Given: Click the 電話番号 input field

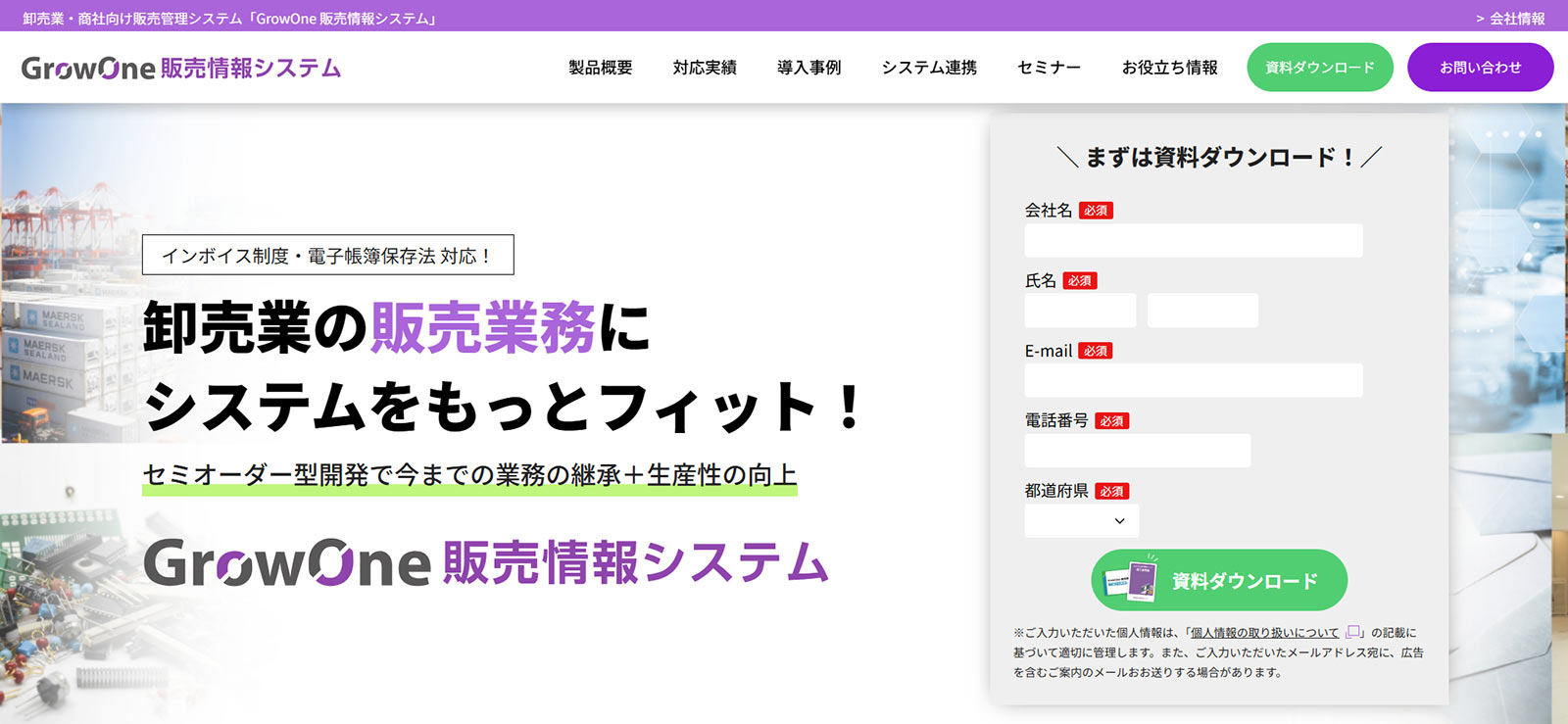Looking at the screenshot, I should click(x=1138, y=451).
